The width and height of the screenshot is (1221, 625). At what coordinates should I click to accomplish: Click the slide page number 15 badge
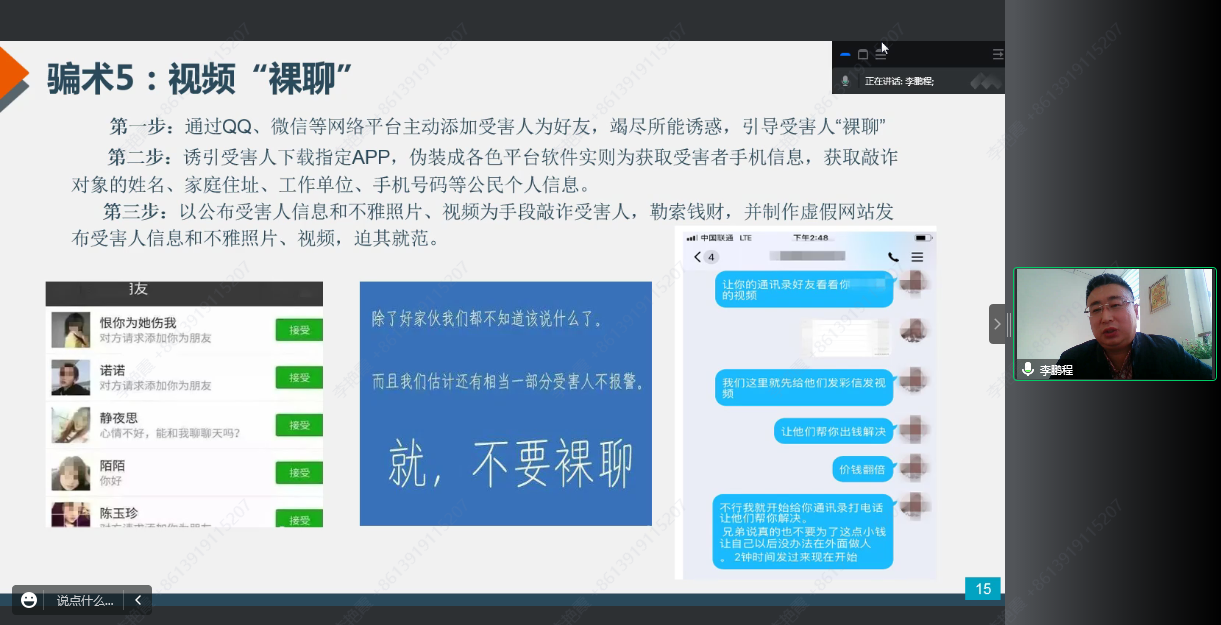pos(982,589)
